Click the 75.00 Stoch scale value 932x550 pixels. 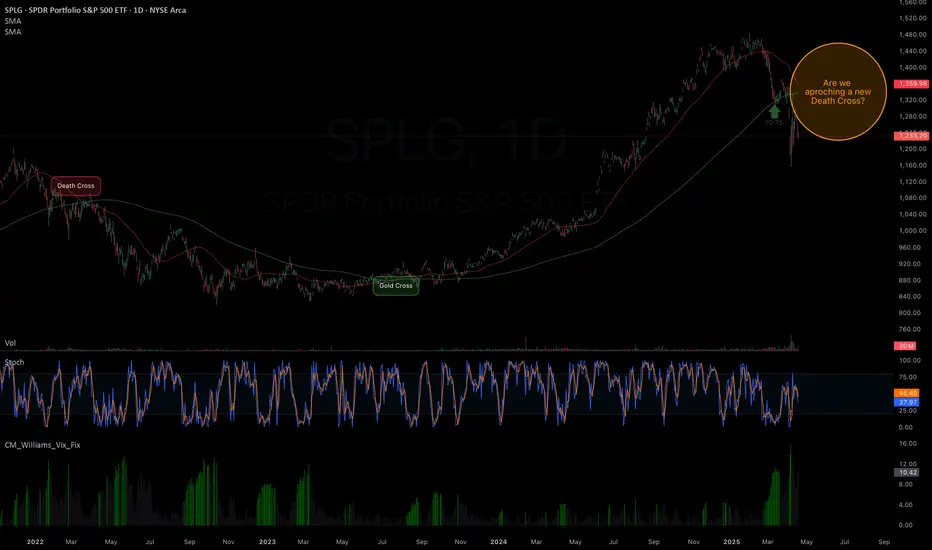point(908,377)
